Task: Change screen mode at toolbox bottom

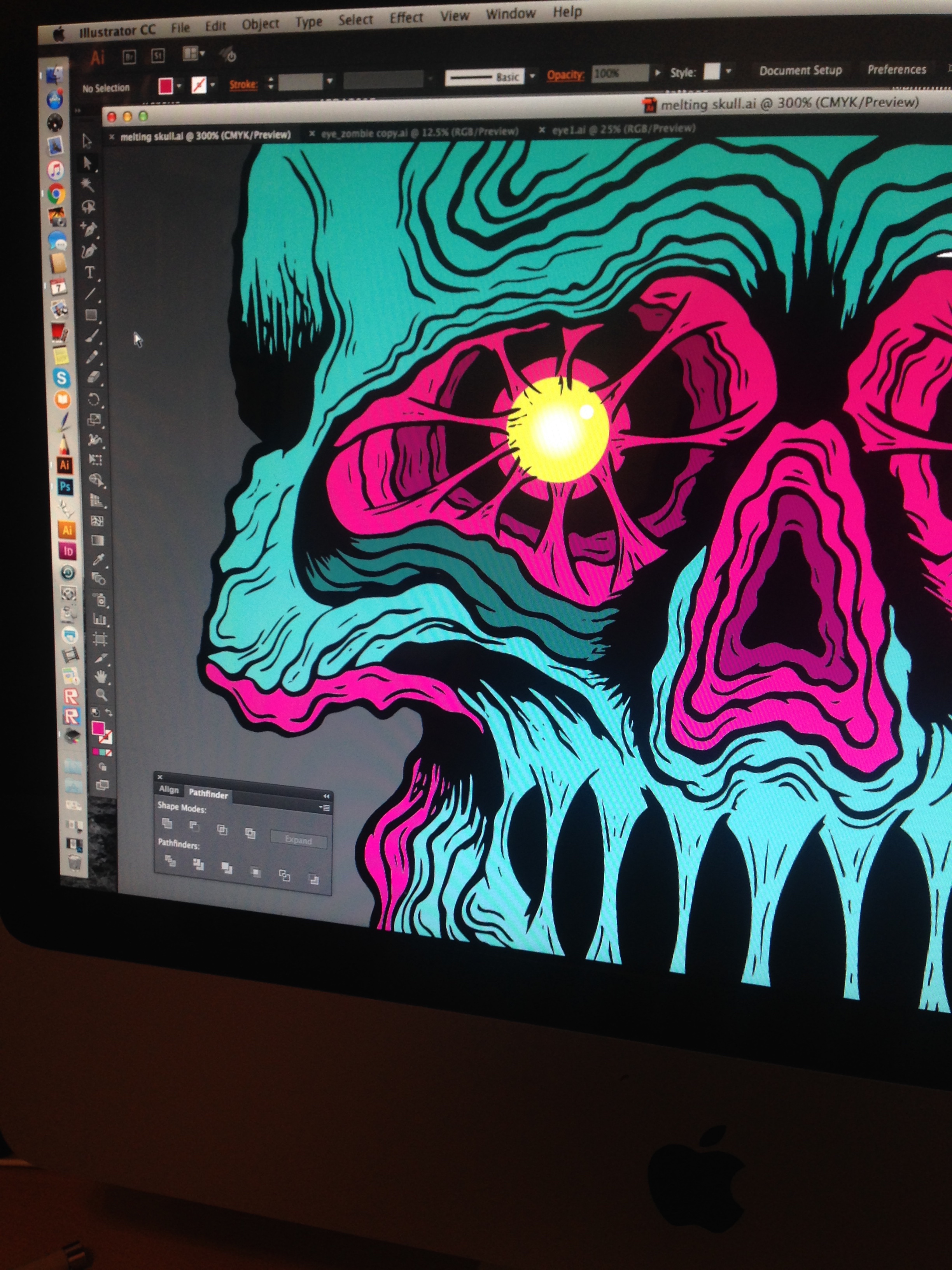Action: [103, 785]
